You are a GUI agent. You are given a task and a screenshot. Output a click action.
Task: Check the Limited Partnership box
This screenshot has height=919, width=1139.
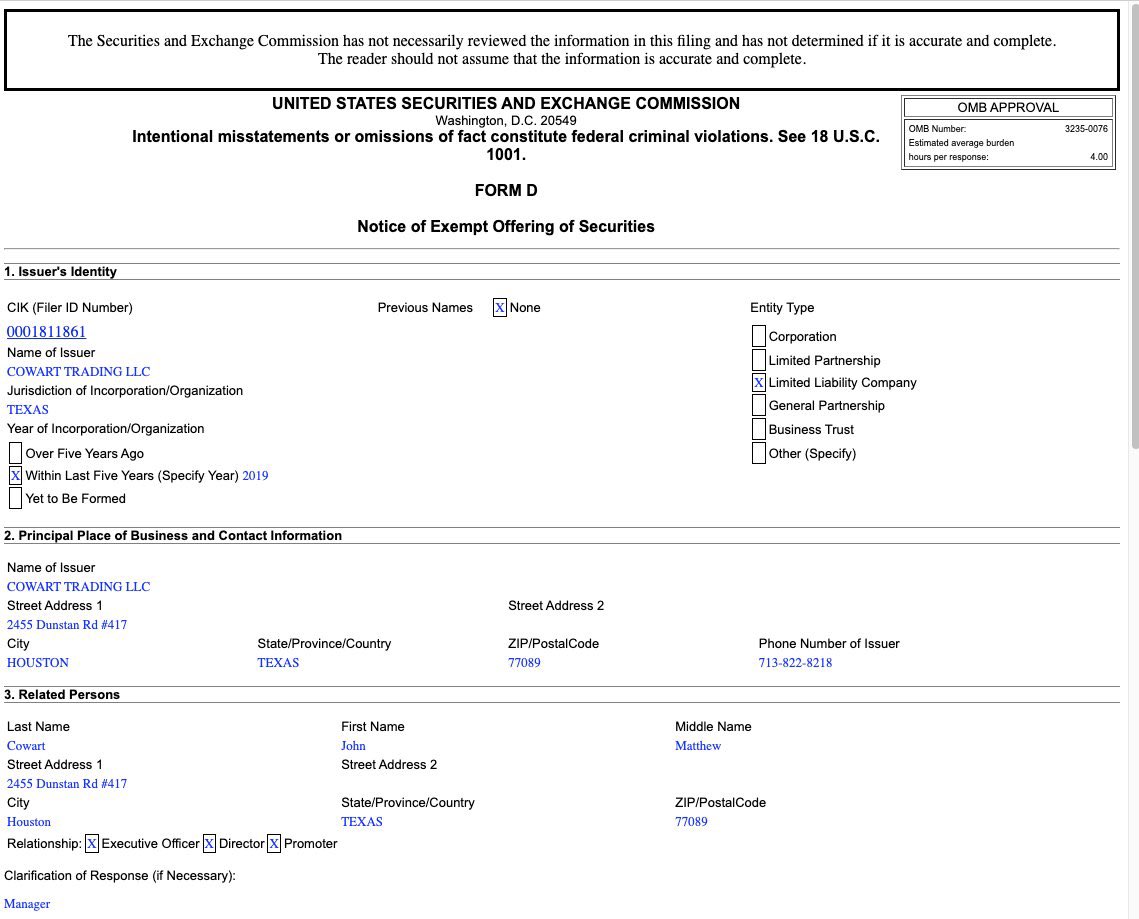(758, 360)
